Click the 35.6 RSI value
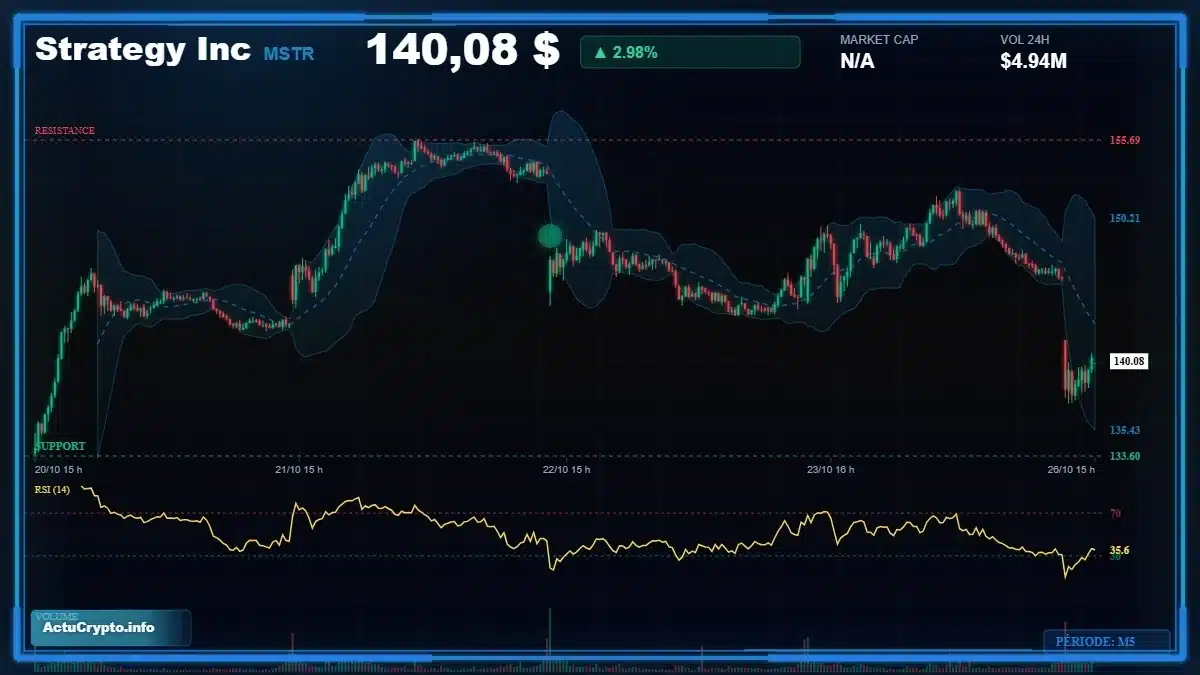 [1120, 550]
